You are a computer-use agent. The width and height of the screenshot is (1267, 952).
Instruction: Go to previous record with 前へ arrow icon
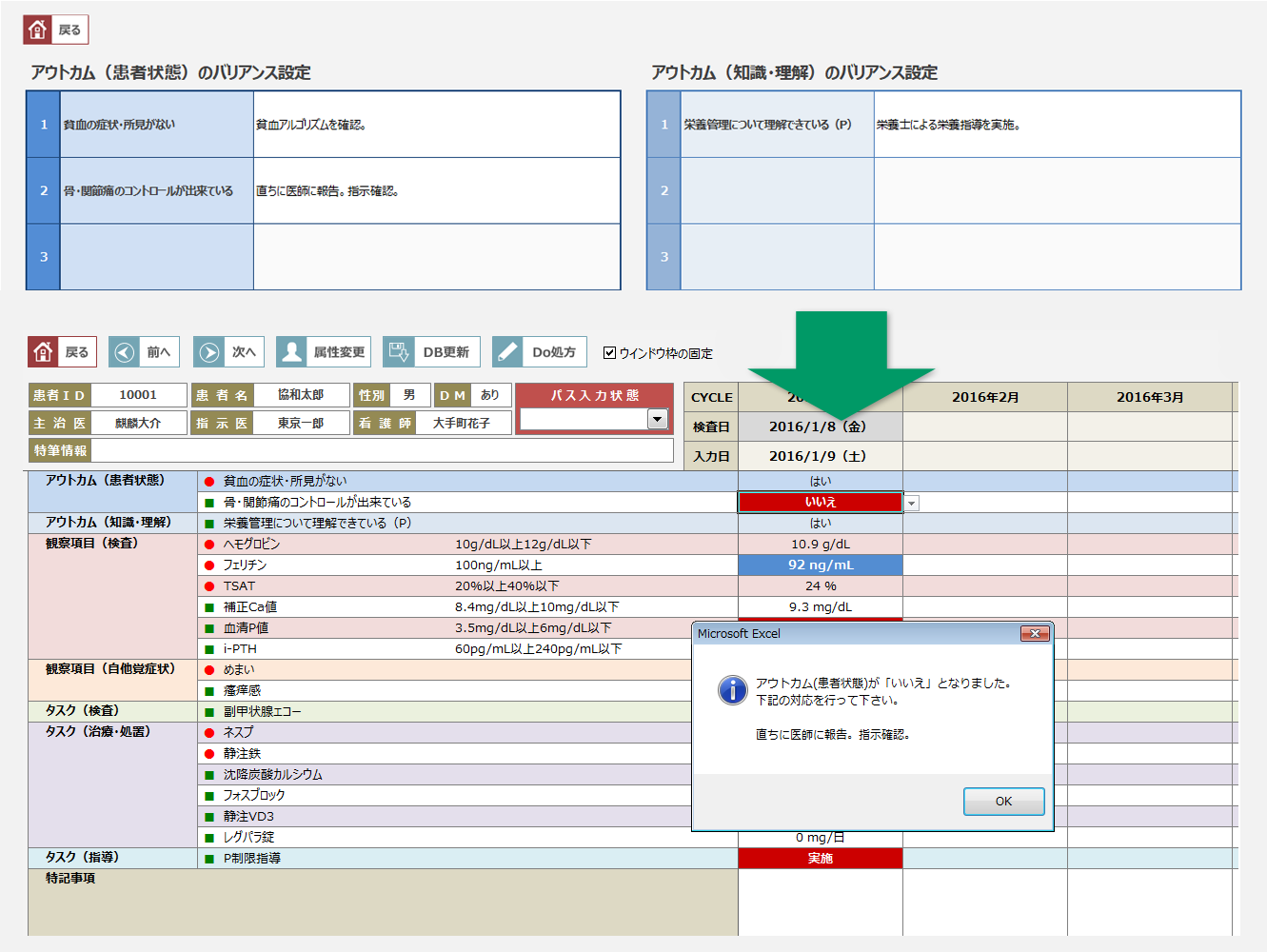pyautogui.click(x=125, y=352)
